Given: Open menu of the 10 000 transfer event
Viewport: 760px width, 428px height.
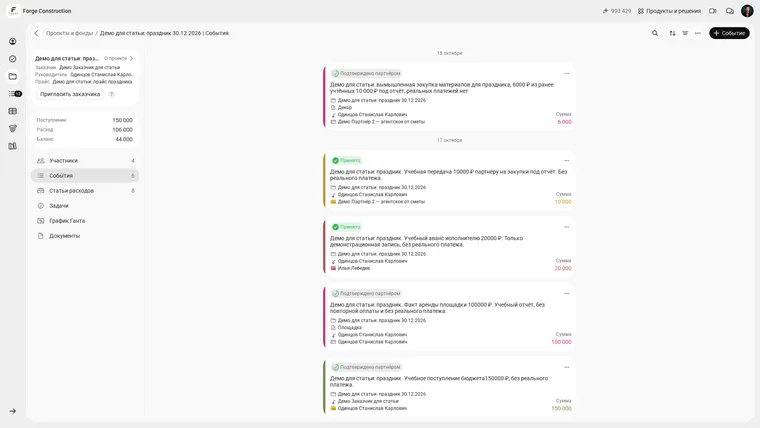Looking at the screenshot, I should (x=566, y=161).
